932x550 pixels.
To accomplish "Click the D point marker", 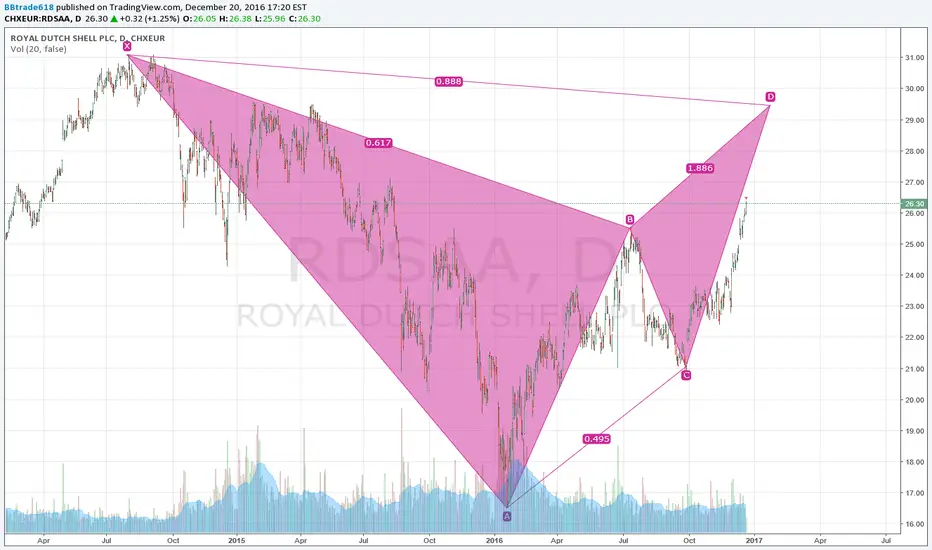I will (x=770, y=97).
